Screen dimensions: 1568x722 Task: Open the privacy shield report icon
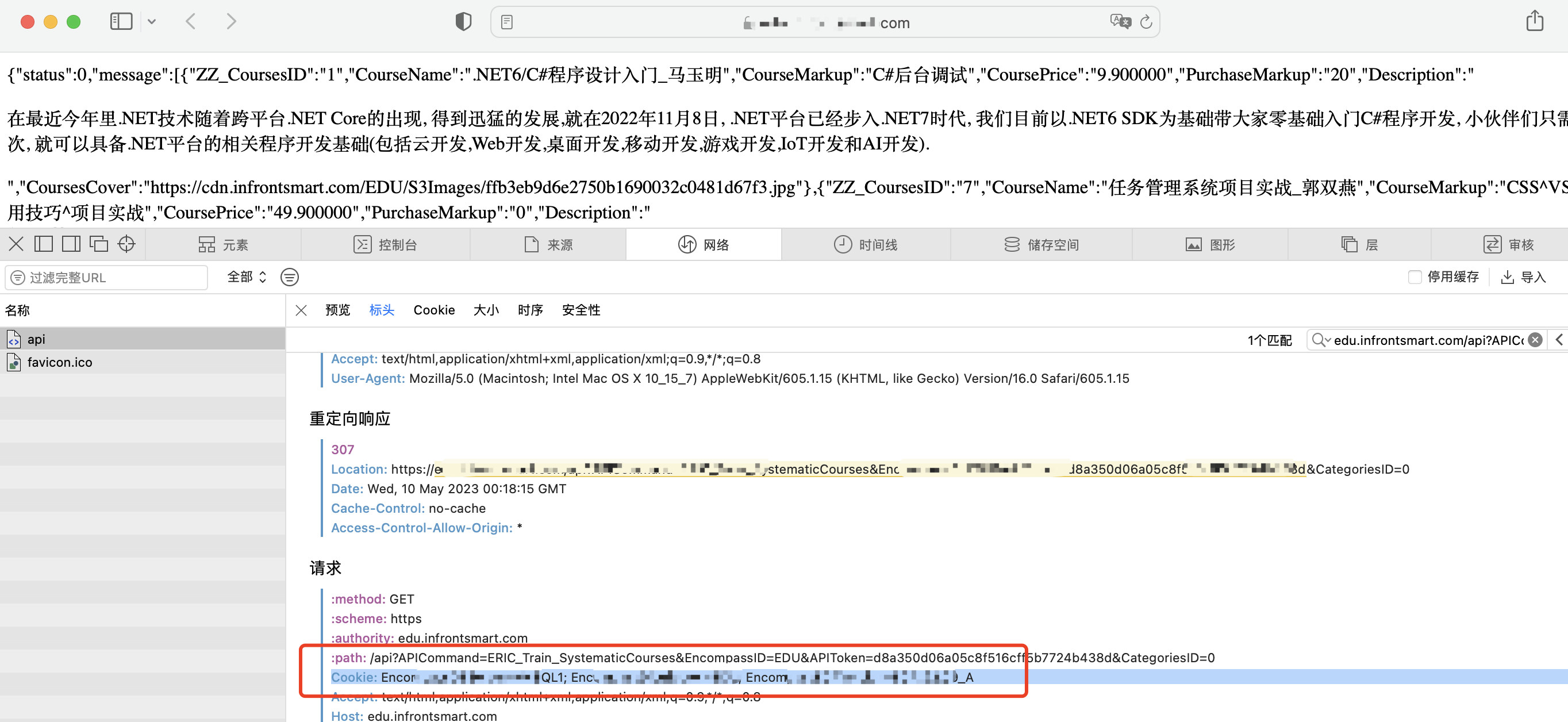463,22
